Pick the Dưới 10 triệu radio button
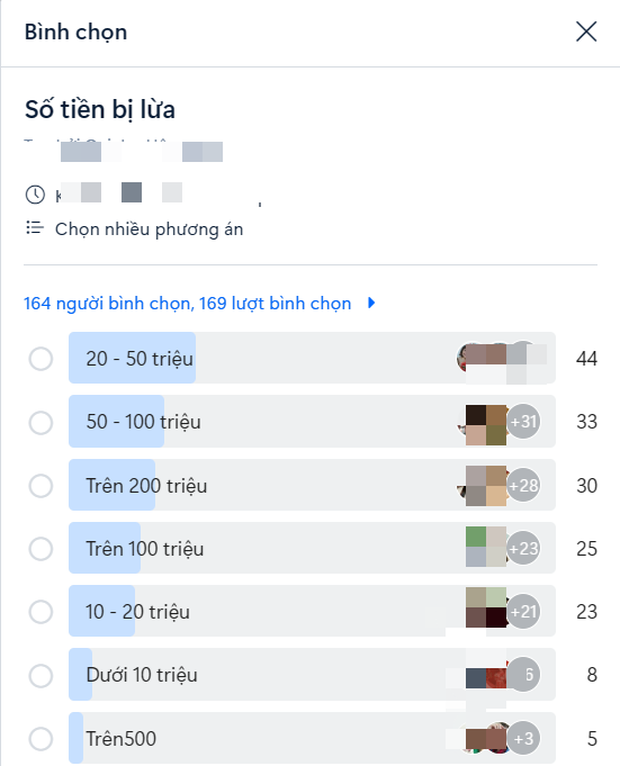This screenshot has width=620, height=766. (41, 676)
